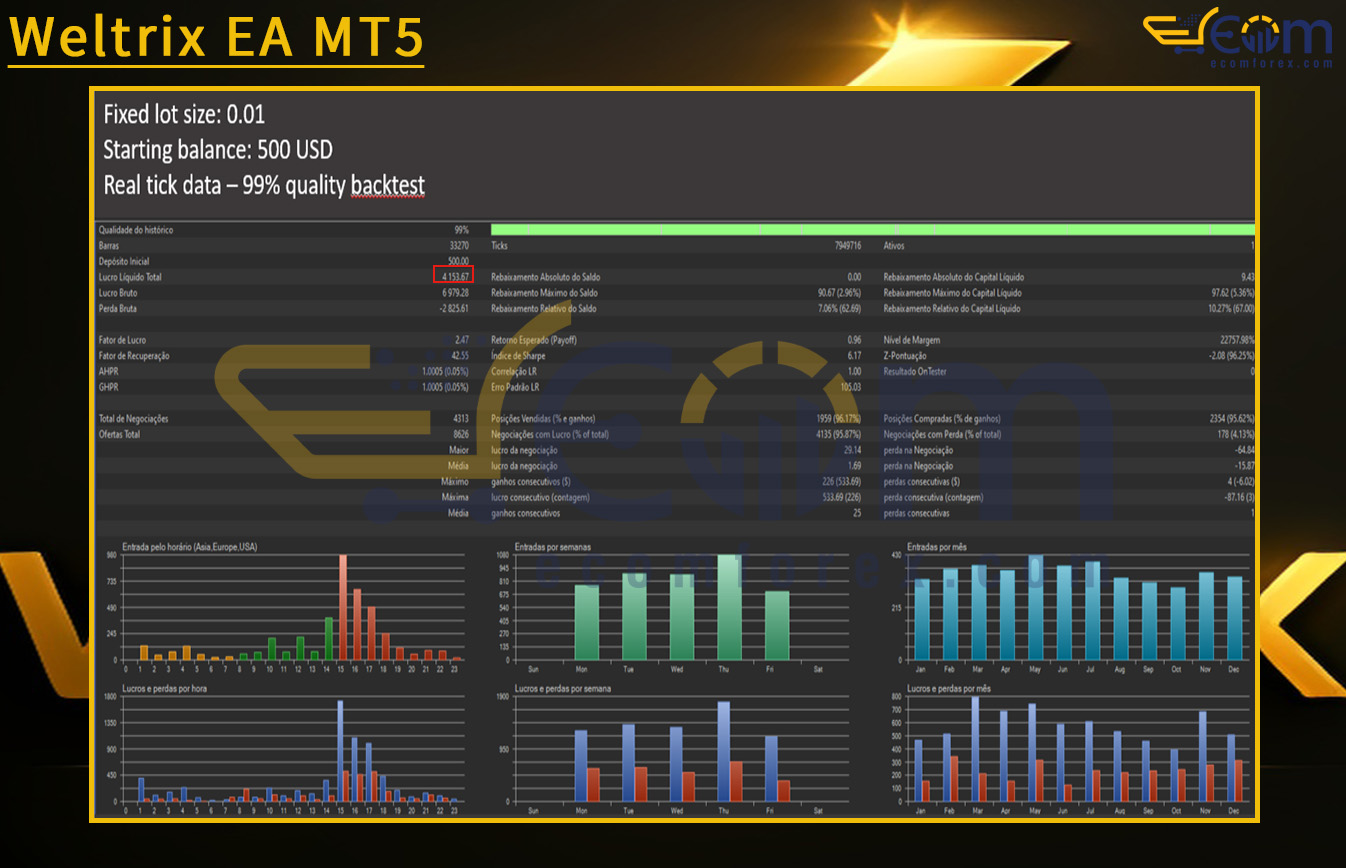1346x868 pixels.
Task: Click 'Rebaixamento Máximo do Capital Líquido' label
Action: [x=953, y=293]
